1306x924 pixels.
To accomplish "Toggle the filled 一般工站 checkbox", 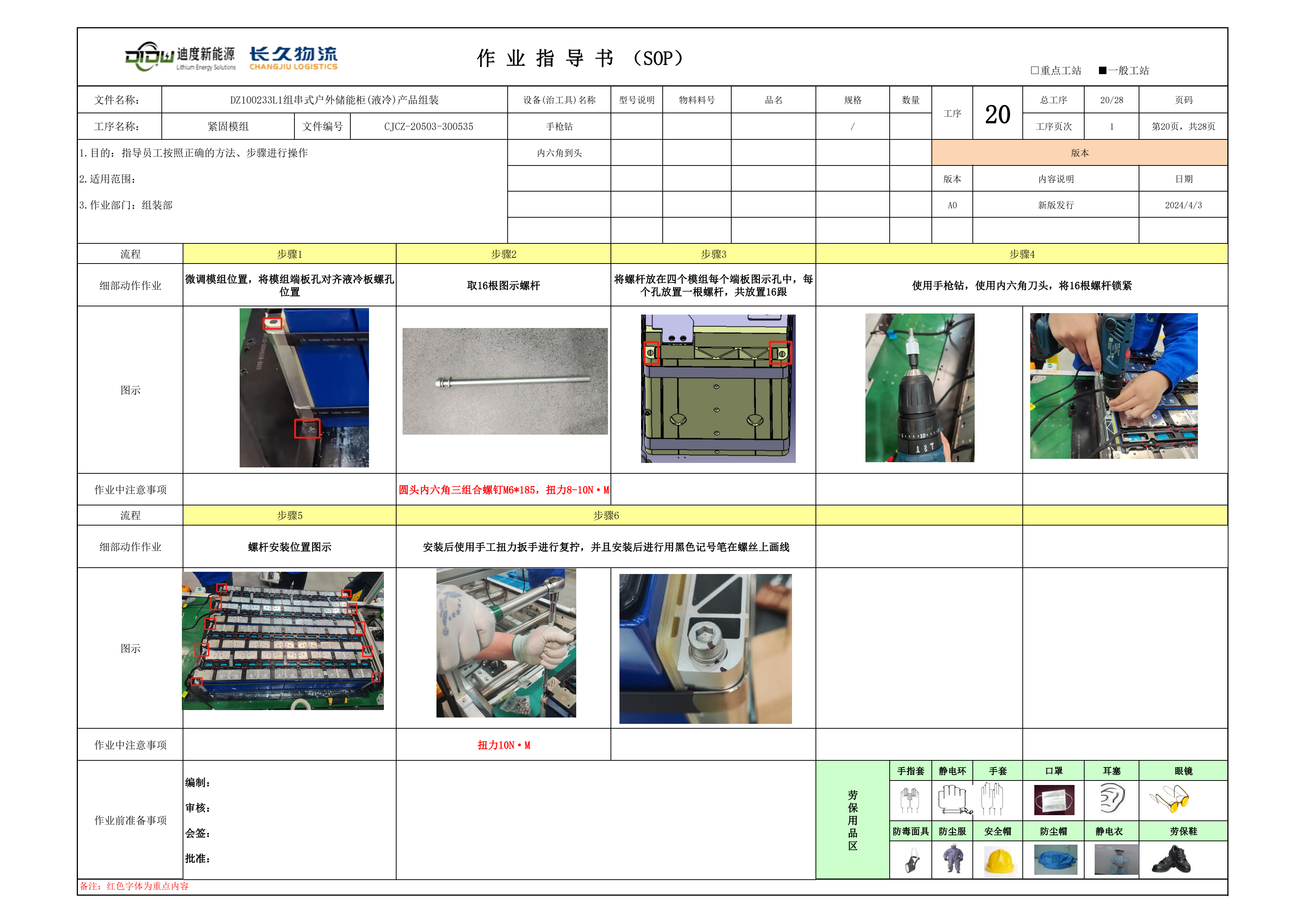I will [x=1102, y=70].
